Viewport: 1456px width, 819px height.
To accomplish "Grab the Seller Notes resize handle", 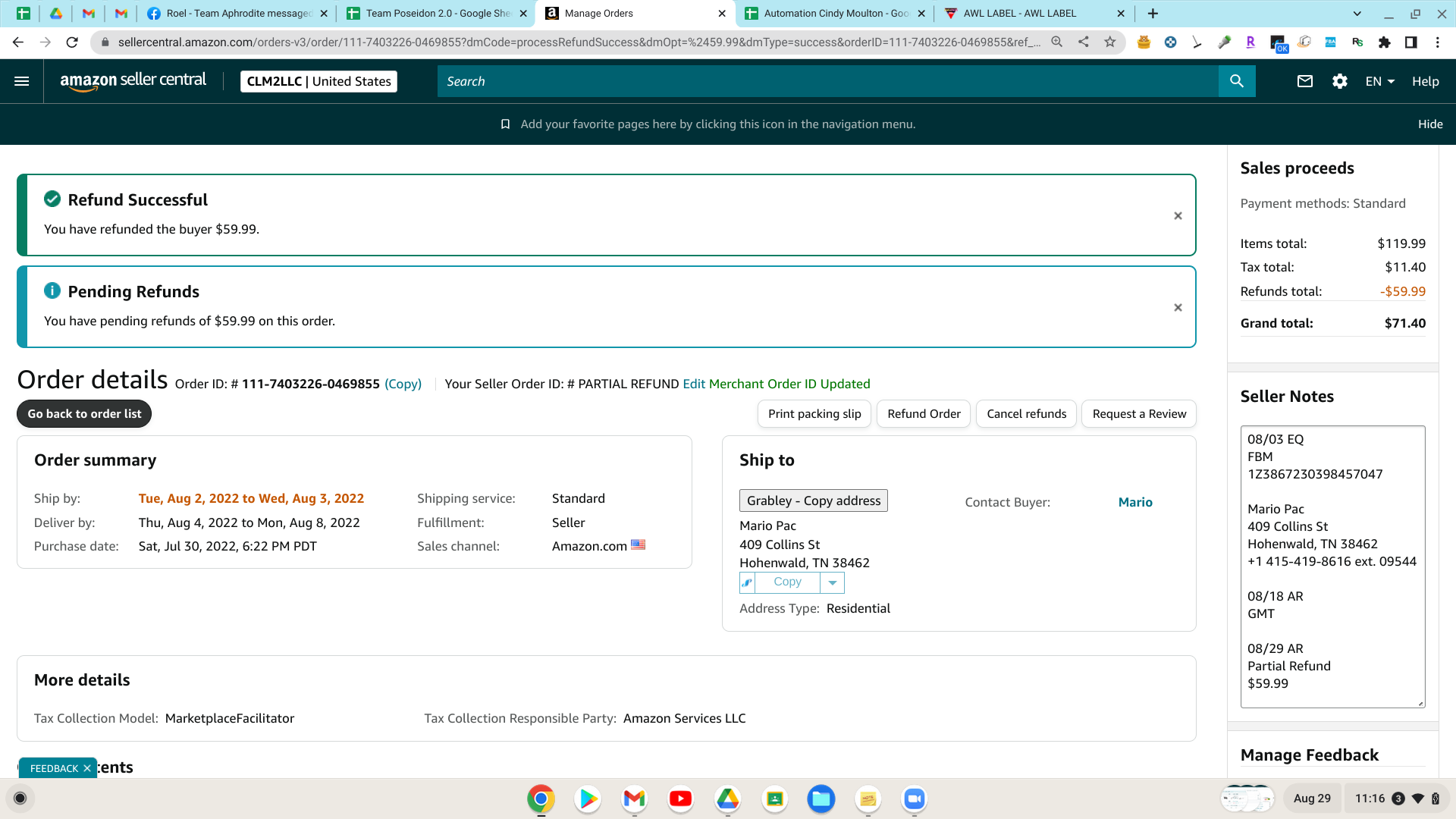I will coord(1420,703).
